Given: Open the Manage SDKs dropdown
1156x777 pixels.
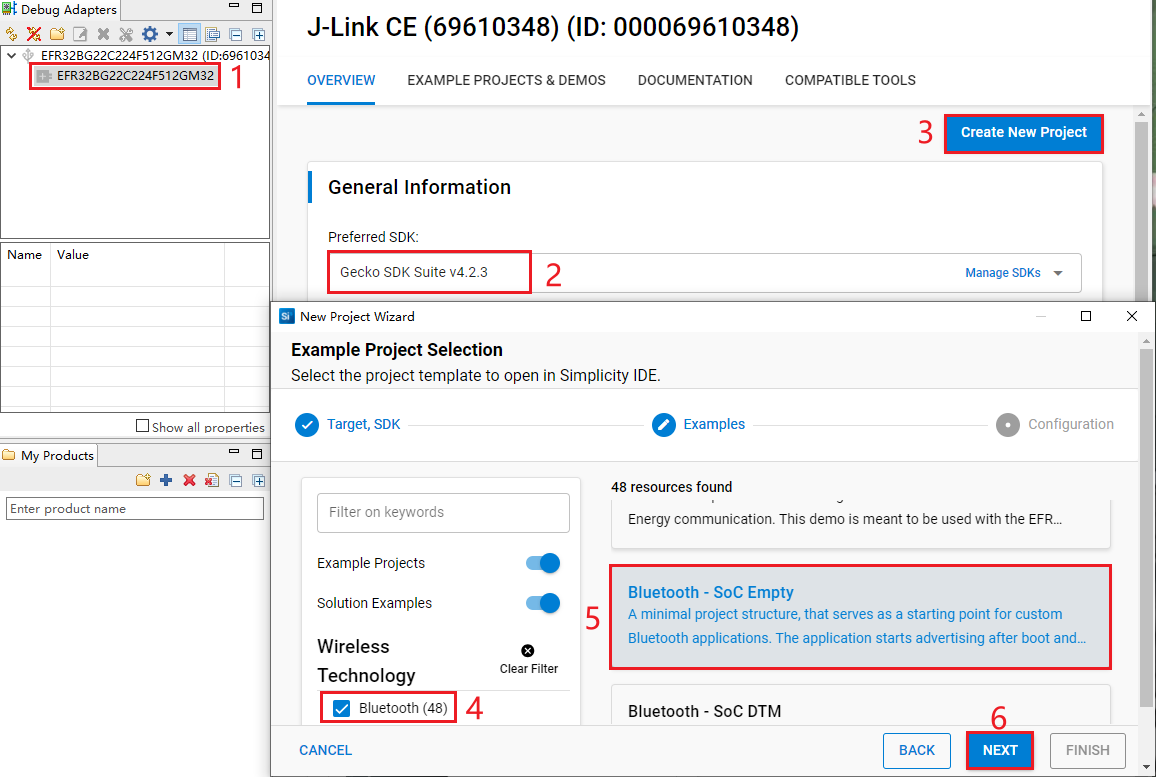Looking at the screenshot, I should tap(1011, 272).
